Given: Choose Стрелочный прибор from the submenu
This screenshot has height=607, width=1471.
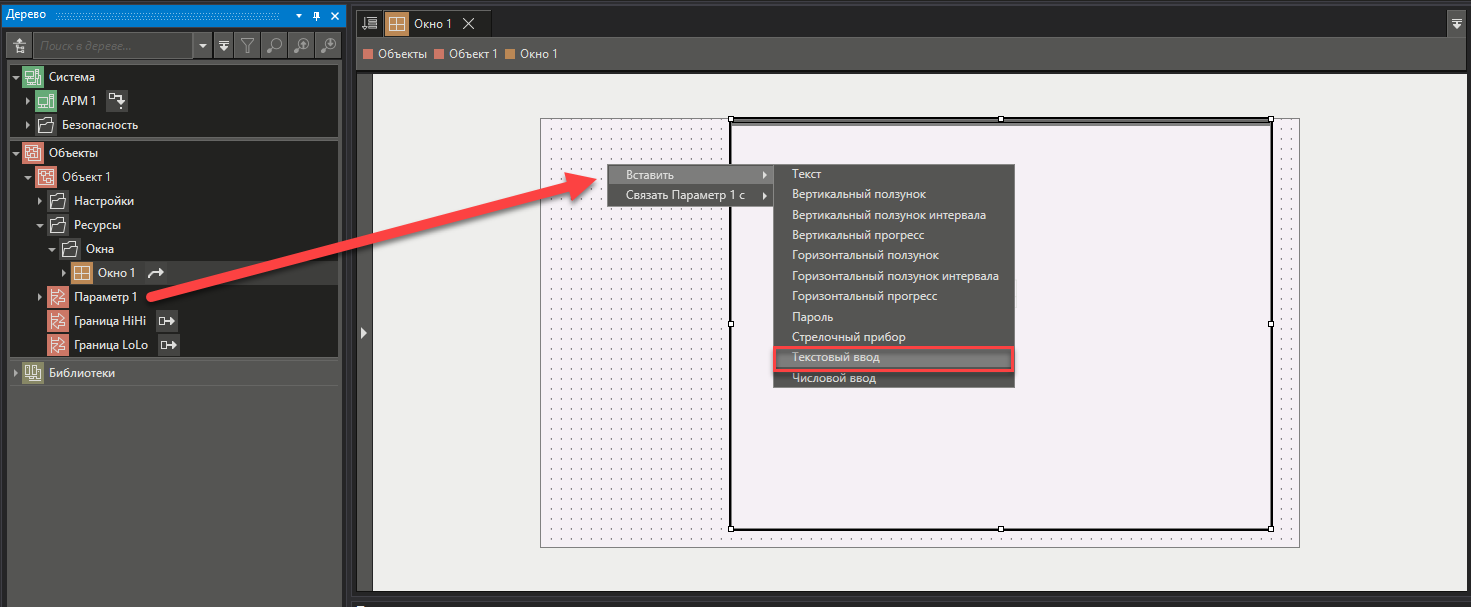Looking at the screenshot, I should click(x=848, y=337).
